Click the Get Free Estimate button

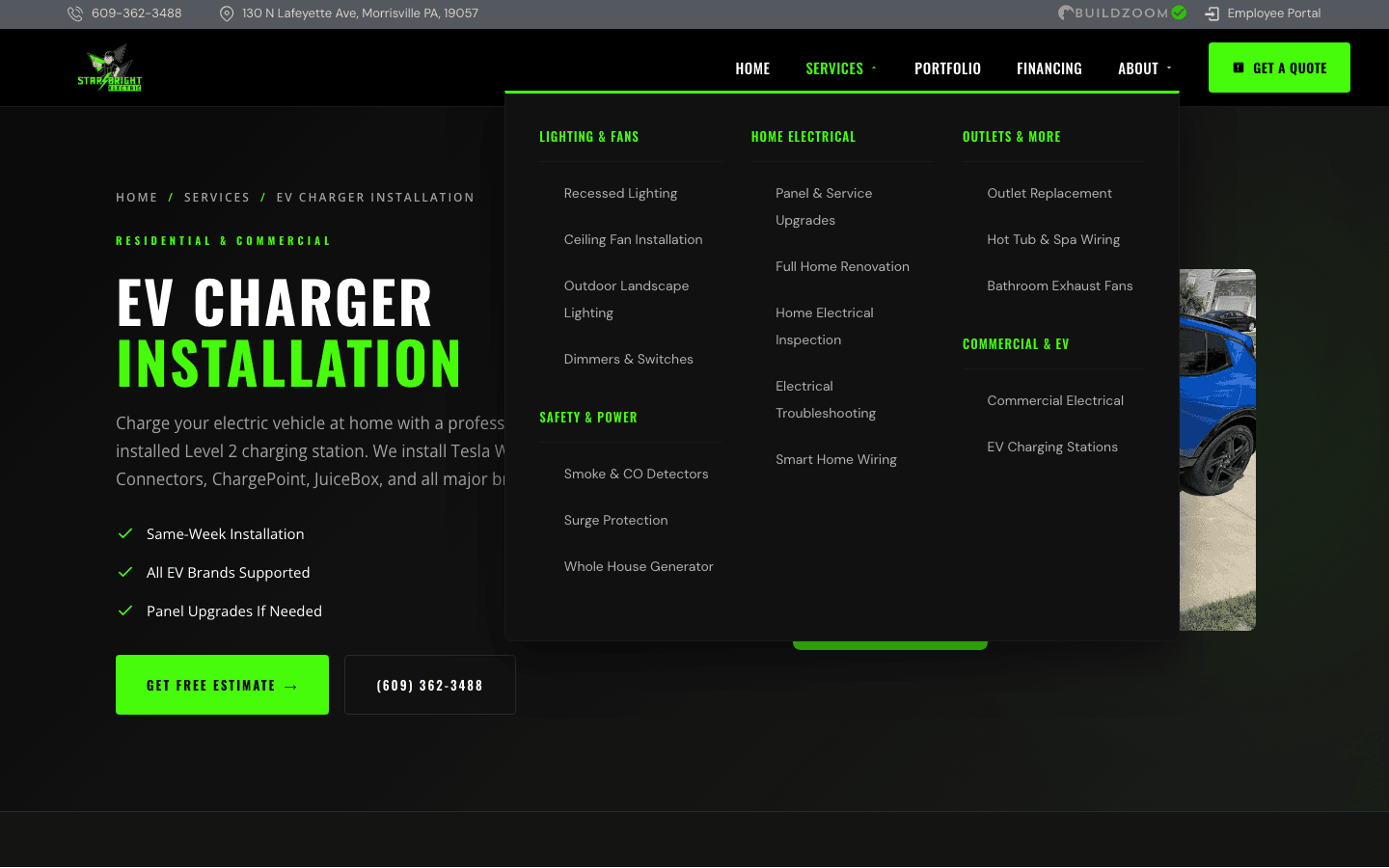click(222, 685)
